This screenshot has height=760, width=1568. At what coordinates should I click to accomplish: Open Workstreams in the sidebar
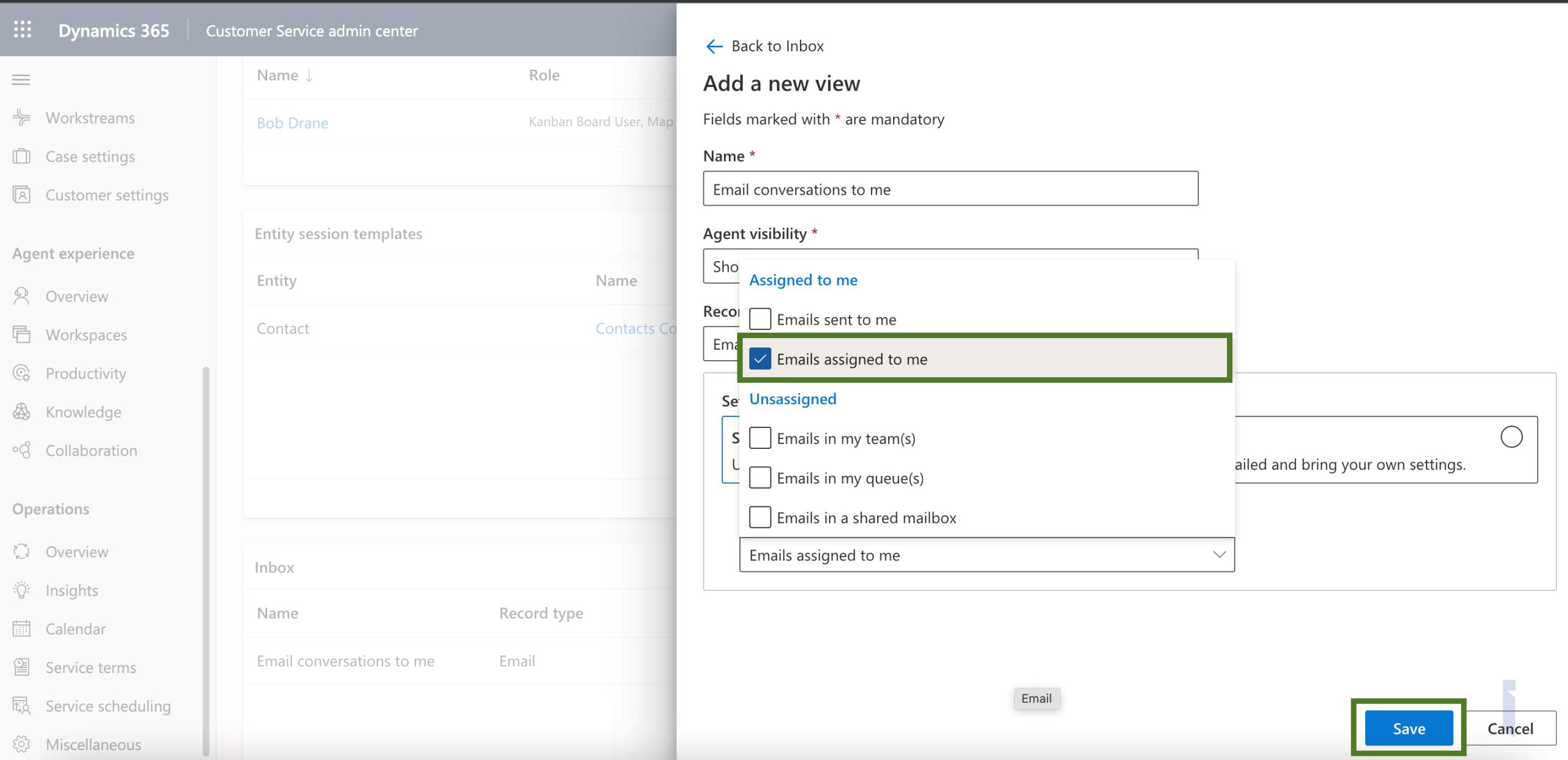tap(90, 118)
